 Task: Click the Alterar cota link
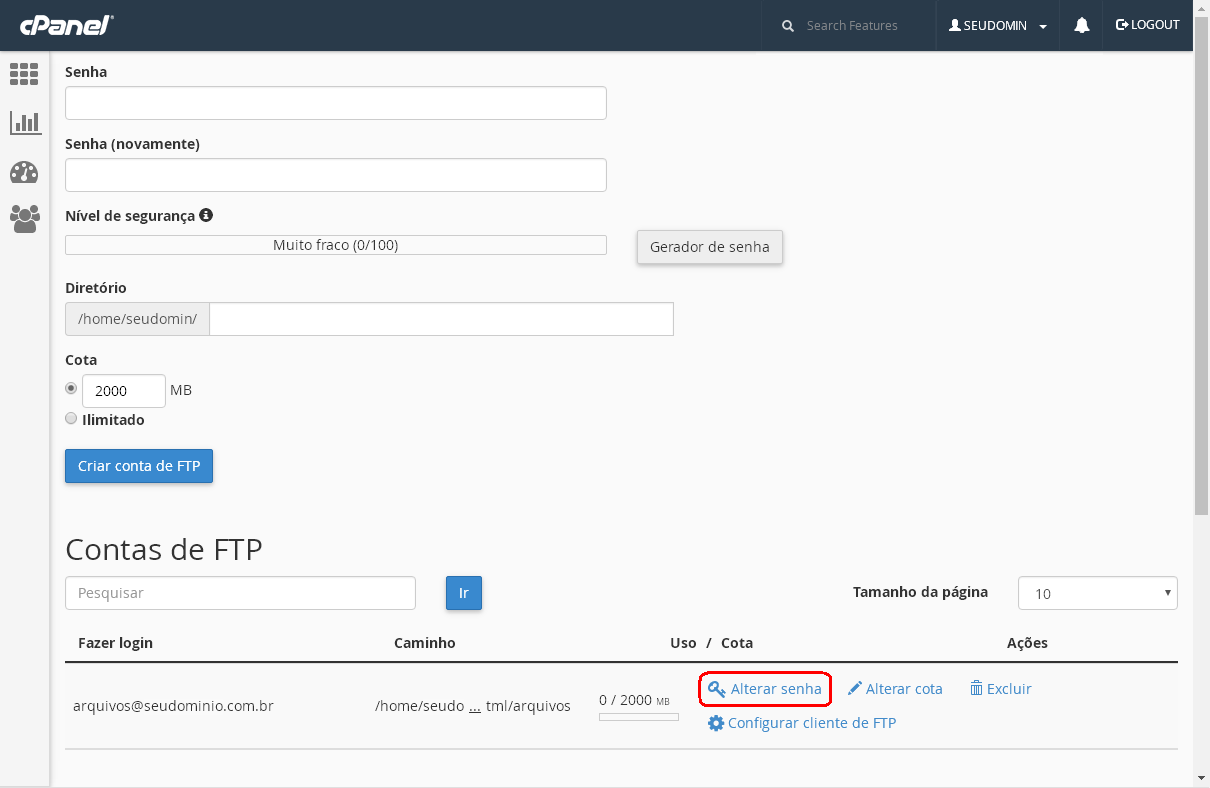click(x=895, y=689)
